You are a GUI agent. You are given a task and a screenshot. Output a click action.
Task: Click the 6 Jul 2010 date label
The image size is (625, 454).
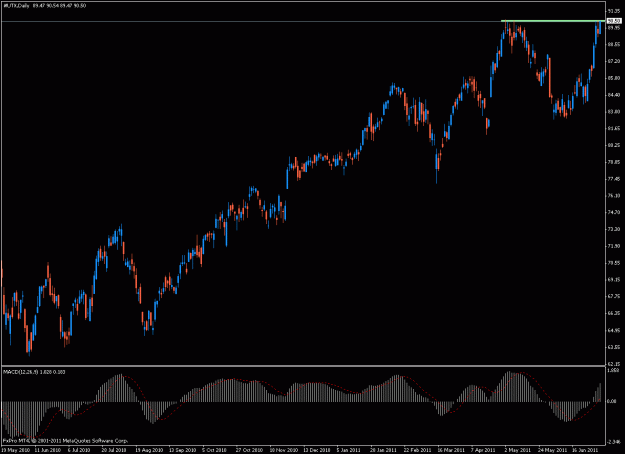tap(79, 450)
